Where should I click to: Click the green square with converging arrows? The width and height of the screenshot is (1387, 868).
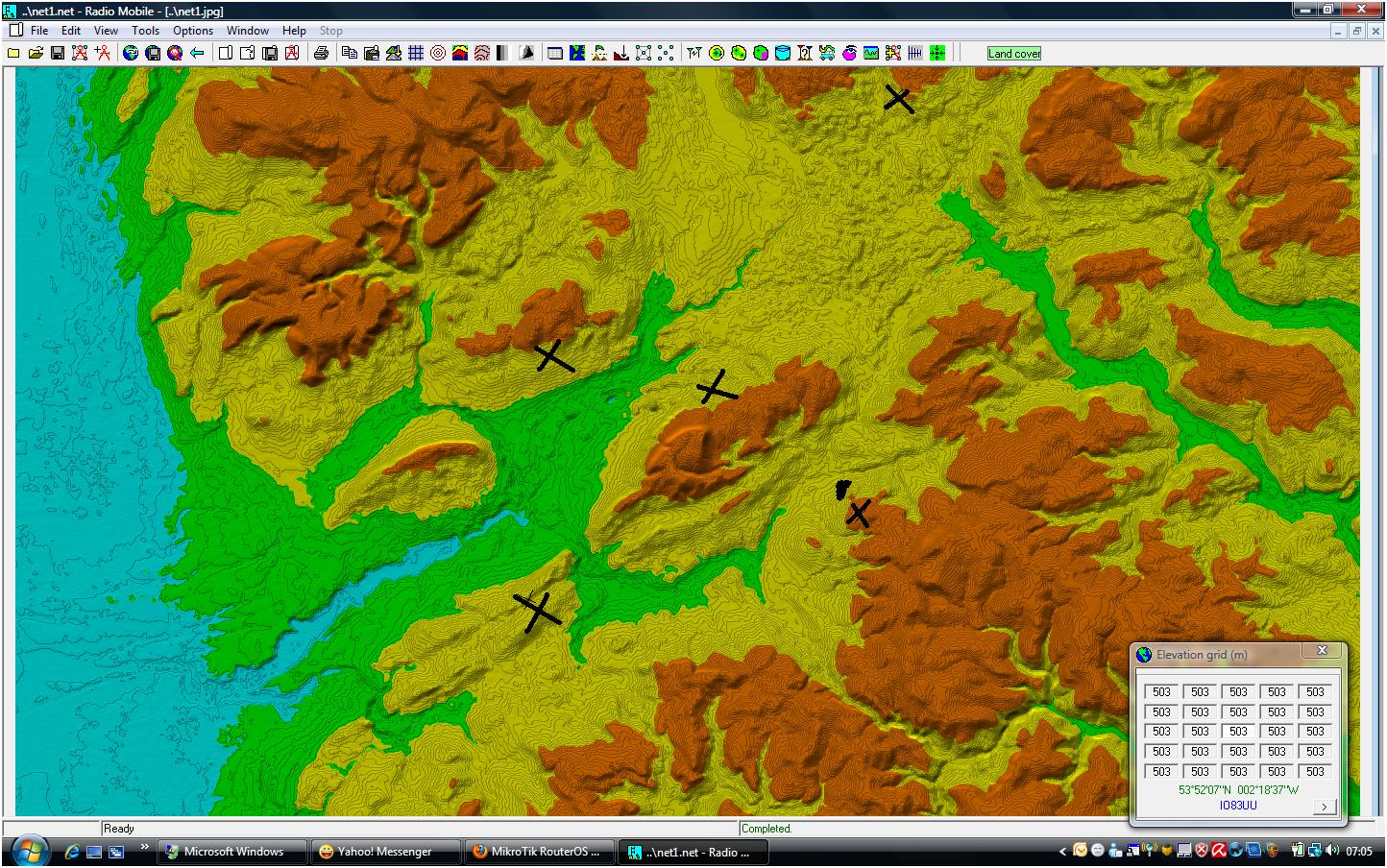tap(937, 54)
